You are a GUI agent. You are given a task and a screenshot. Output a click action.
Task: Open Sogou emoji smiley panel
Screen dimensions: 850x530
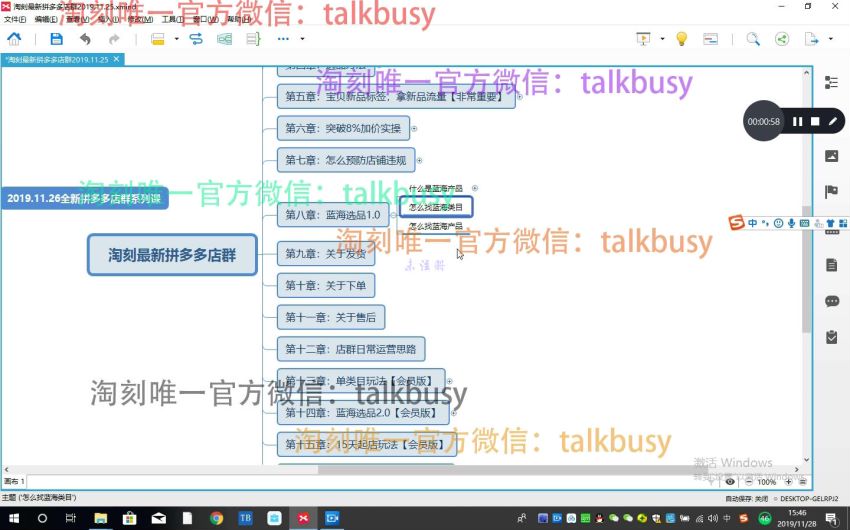coord(778,223)
